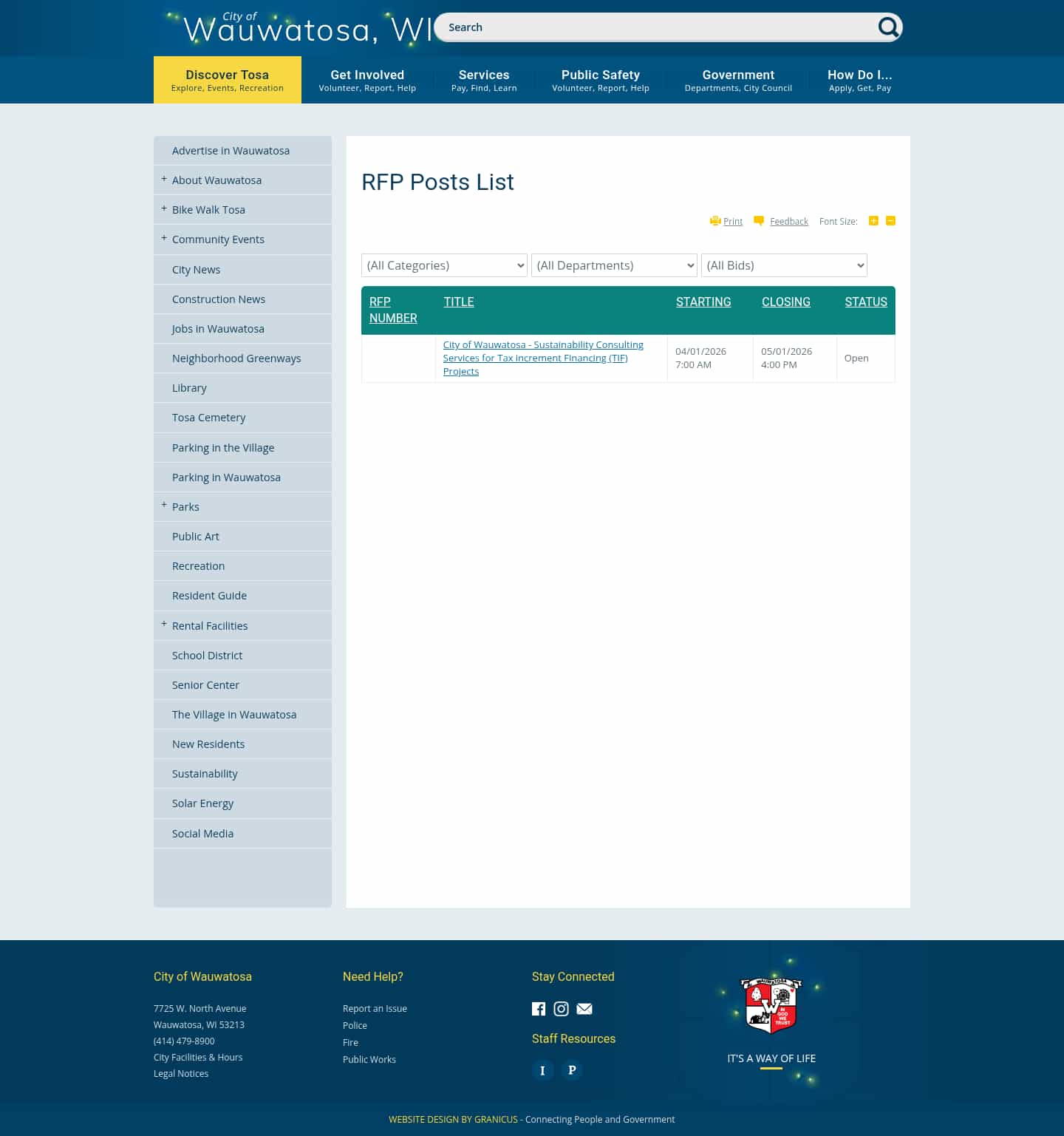Open the (All Categories) dropdown
The height and width of the screenshot is (1136, 1064).
443,265
